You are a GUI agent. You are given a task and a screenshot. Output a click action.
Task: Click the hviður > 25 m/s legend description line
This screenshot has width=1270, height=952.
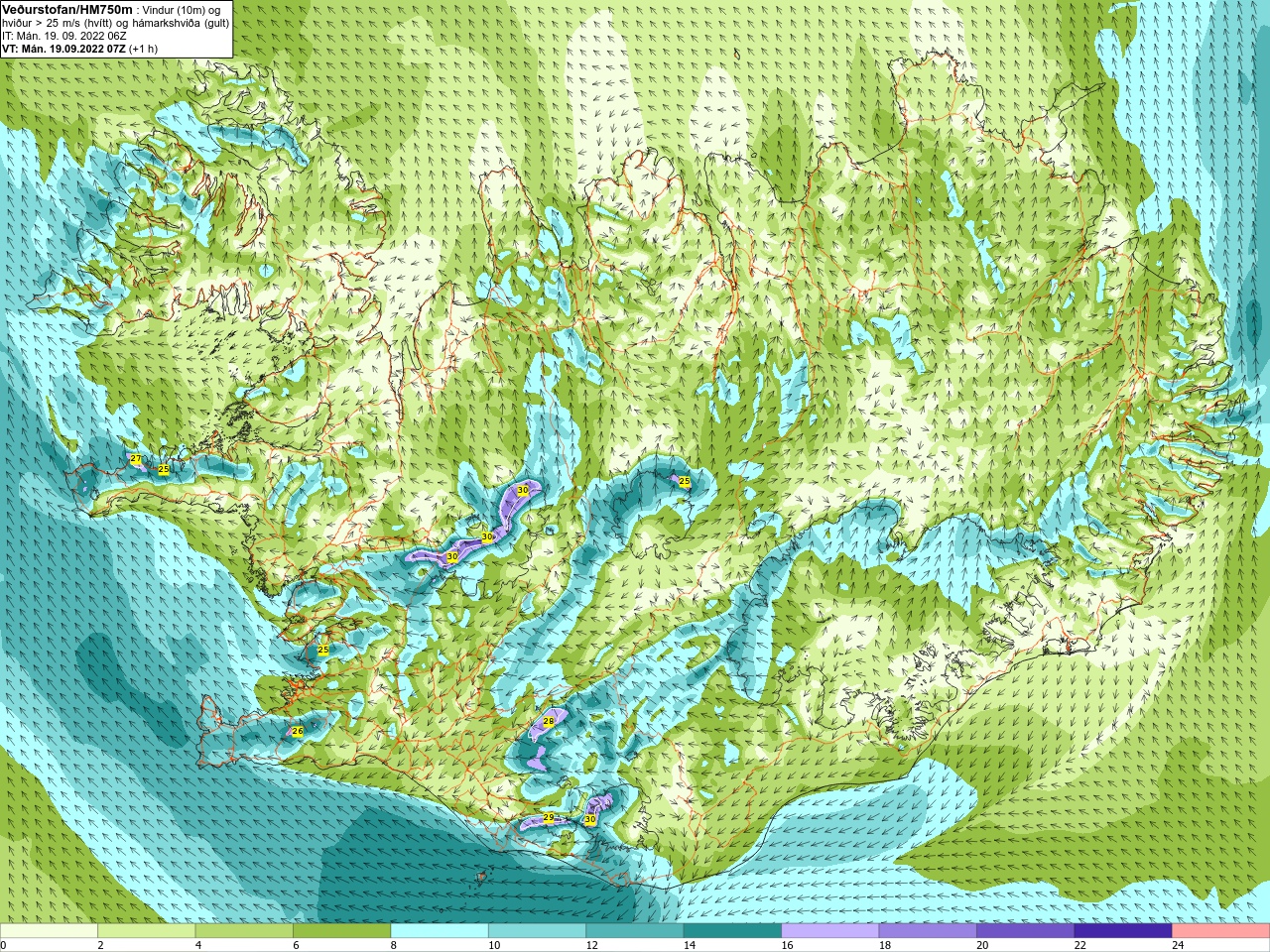(115, 23)
